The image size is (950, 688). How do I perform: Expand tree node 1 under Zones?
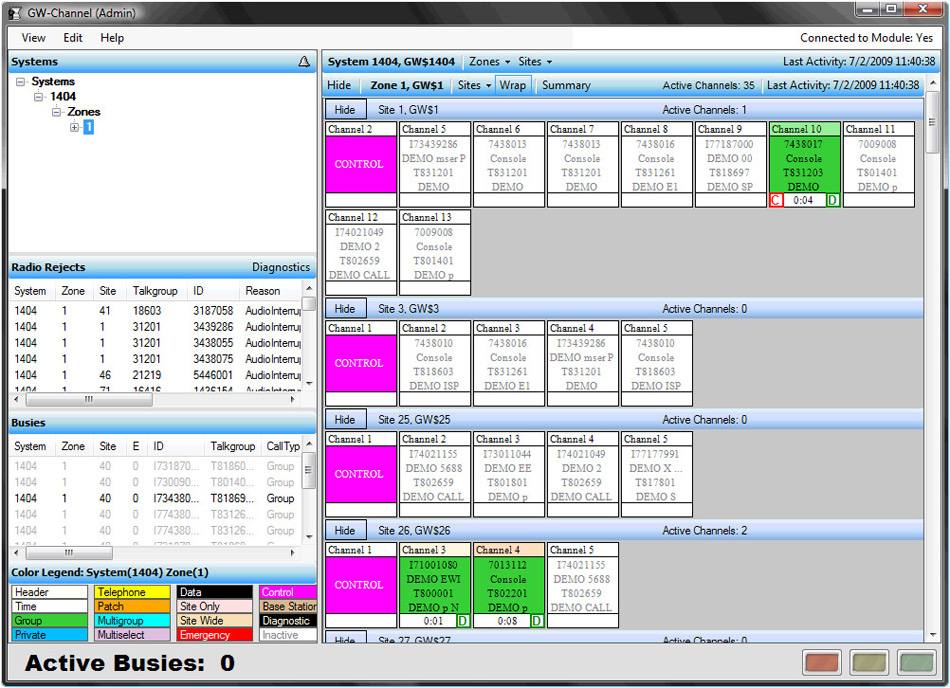tap(73, 127)
